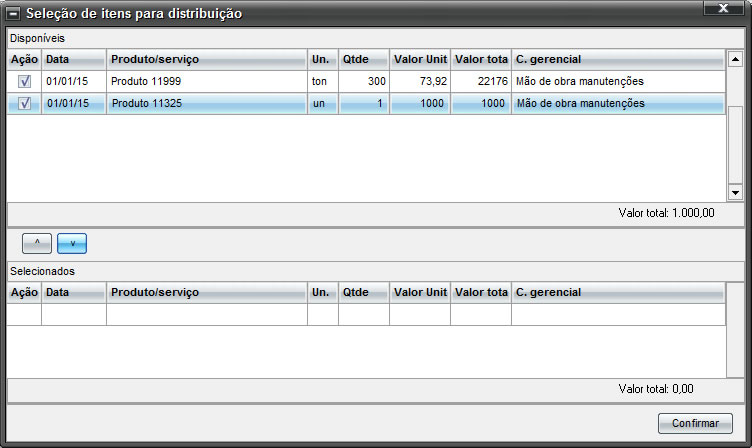Click quantity 1 in Produto 11325 row
Viewport: 752px width, 448px height.
[x=364, y=103]
